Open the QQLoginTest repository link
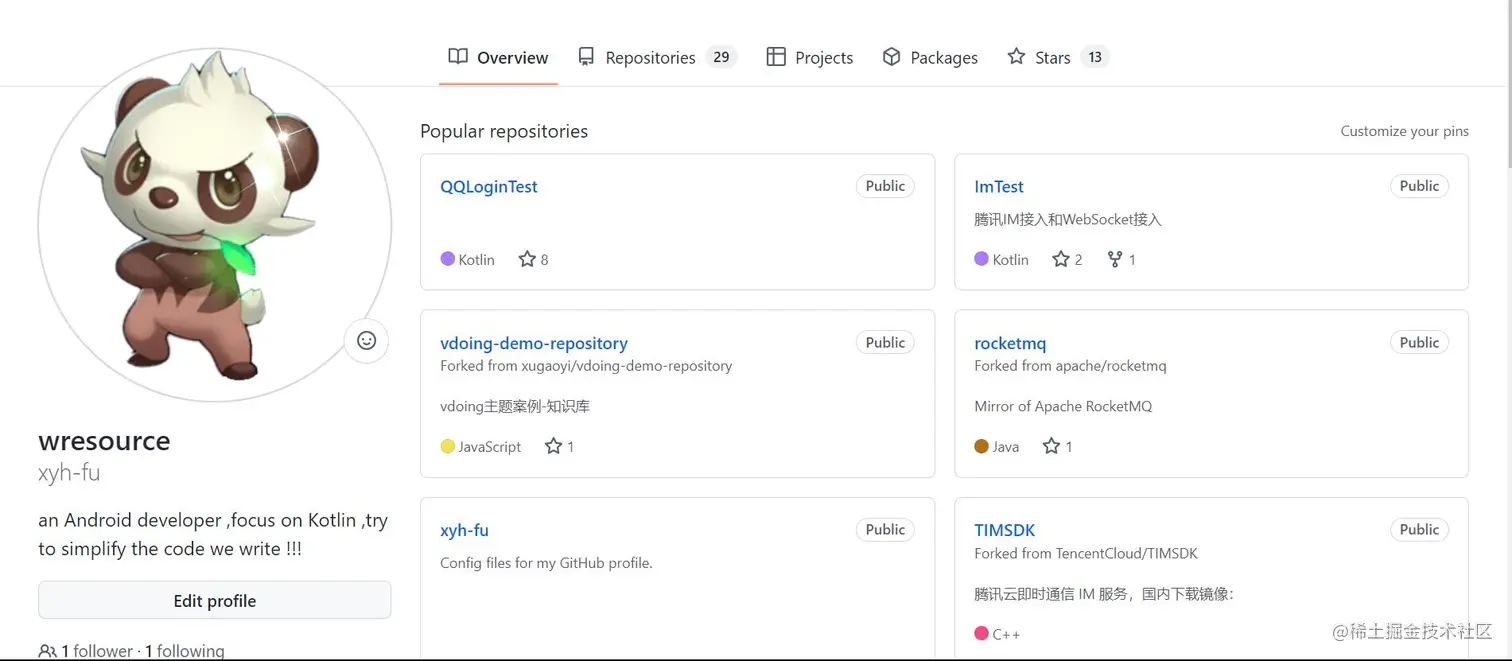This screenshot has width=1512, height=661. [489, 186]
